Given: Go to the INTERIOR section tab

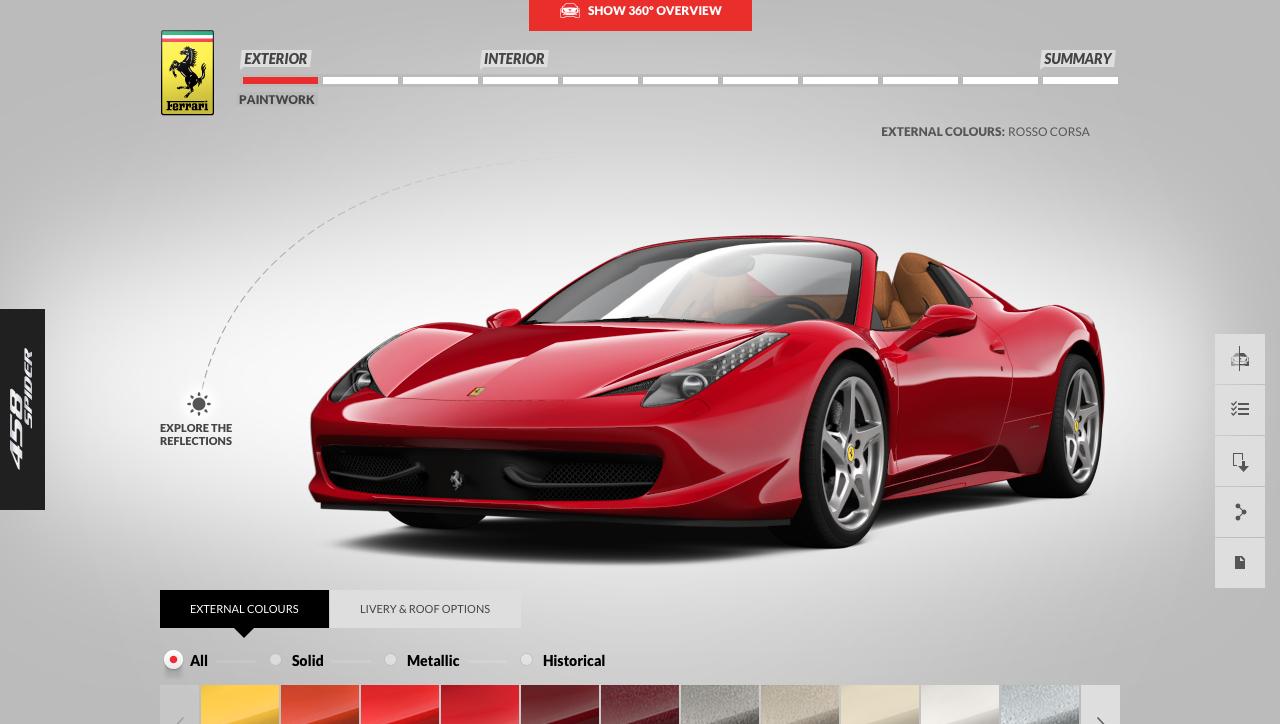Looking at the screenshot, I should 514,59.
